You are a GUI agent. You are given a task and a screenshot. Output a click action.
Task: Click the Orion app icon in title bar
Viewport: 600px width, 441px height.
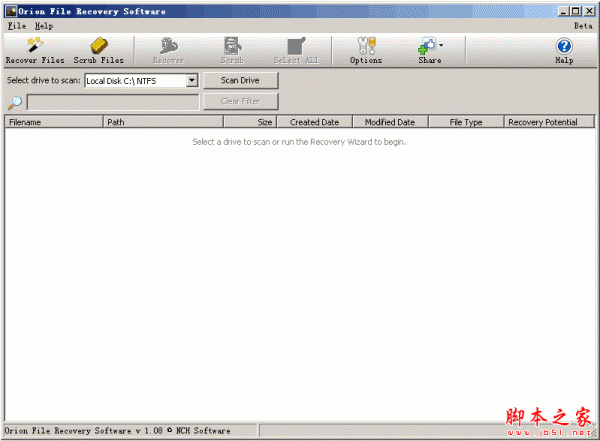[x=11, y=11]
